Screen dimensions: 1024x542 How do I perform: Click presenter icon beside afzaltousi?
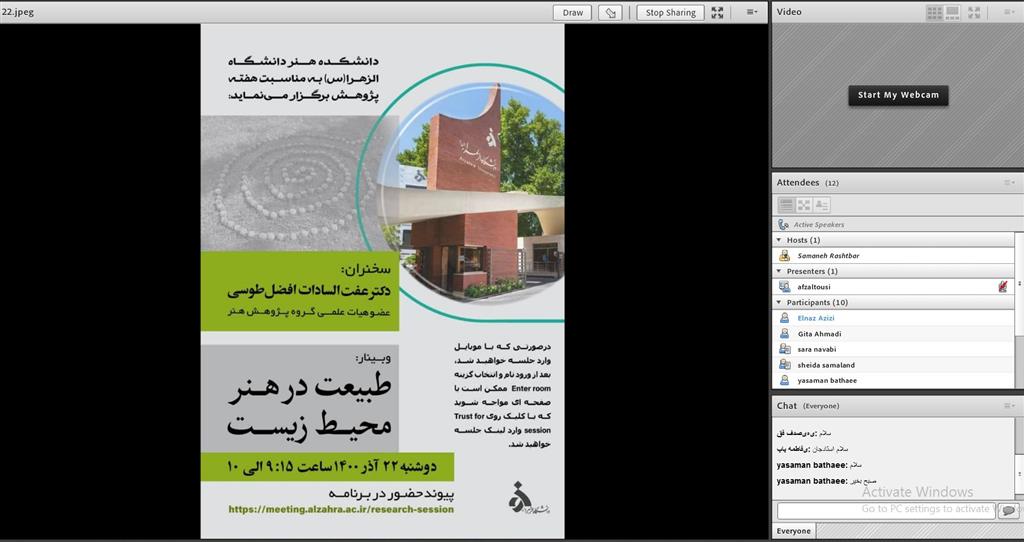point(784,287)
